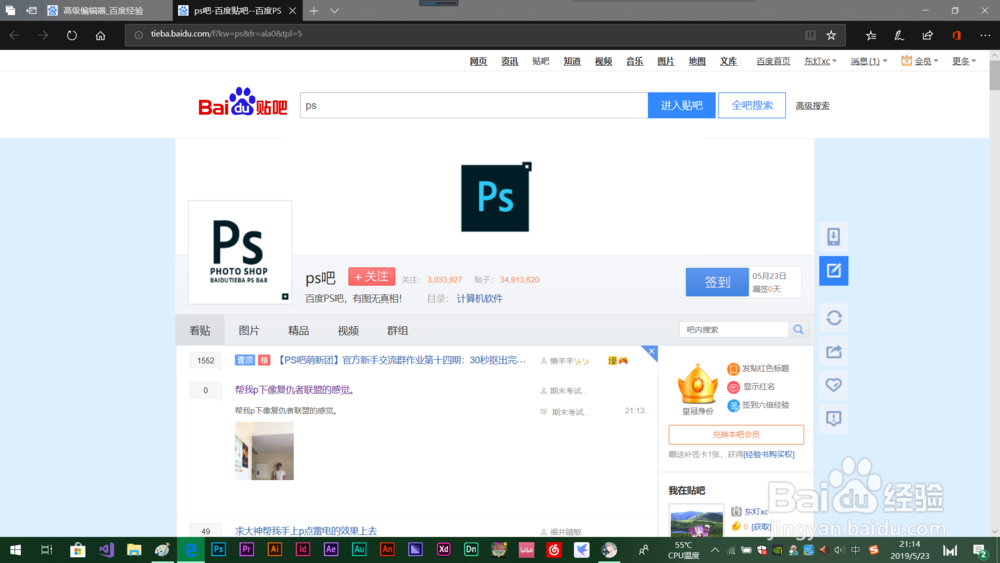This screenshot has width=1000, height=563.
Task: Open Premiere Pro from the taskbar
Action: pyautogui.click(x=247, y=550)
